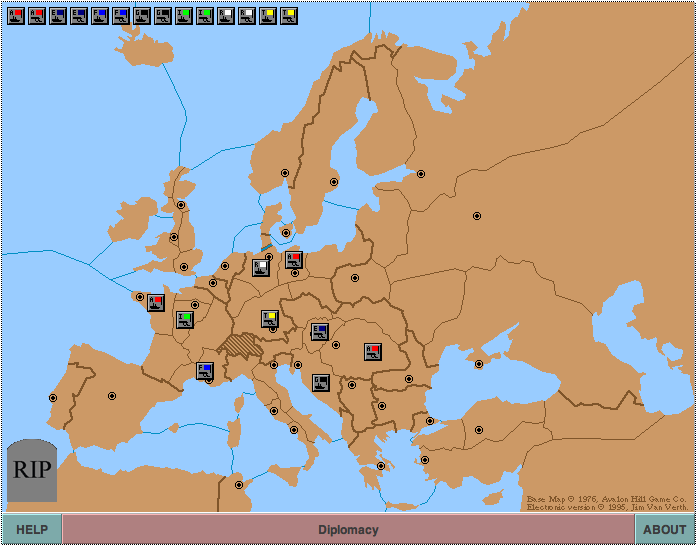Select the Turkey army piece in the top tray
Screen dimensions: 697x546
pos(288,16)
